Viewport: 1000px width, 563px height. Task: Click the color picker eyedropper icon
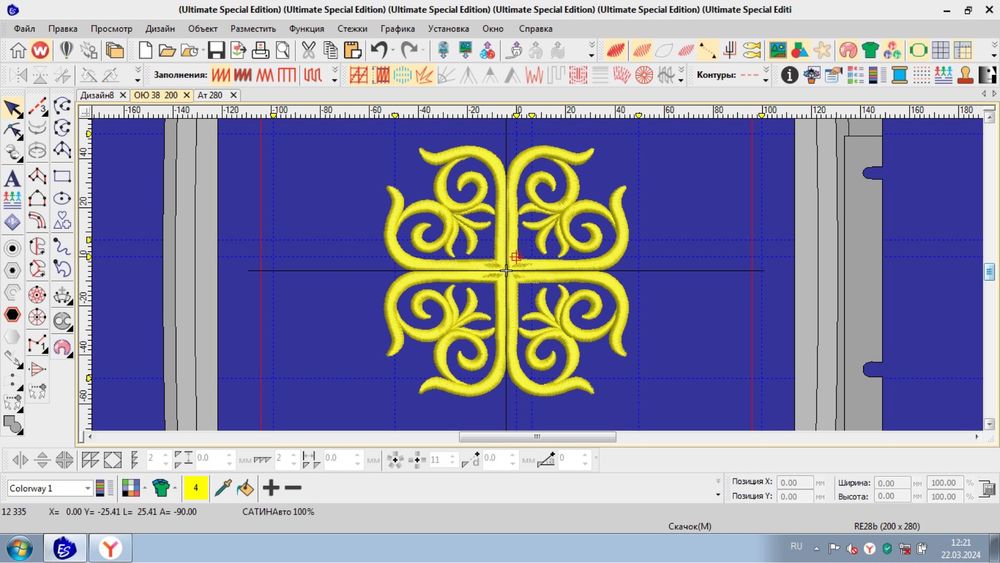(x=224, y=488)
